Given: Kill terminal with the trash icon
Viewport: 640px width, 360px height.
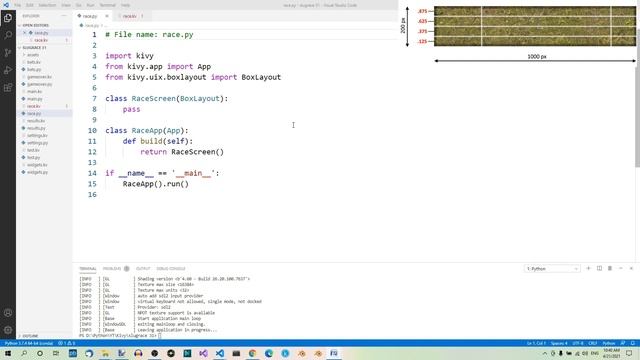Looking at the screenshot, I should [610, 268].
